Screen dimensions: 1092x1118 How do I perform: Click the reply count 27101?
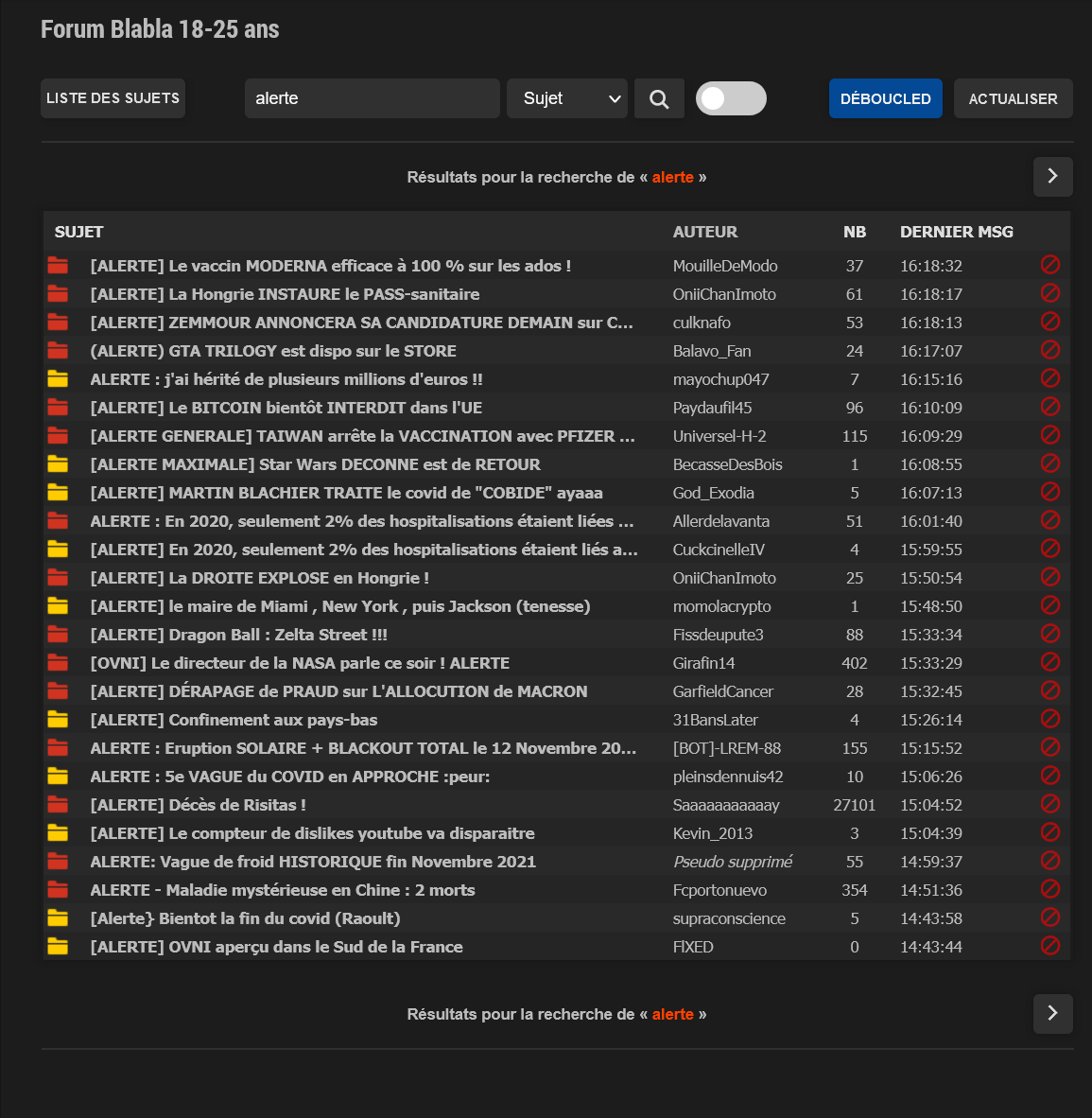(x=854, y=805)
